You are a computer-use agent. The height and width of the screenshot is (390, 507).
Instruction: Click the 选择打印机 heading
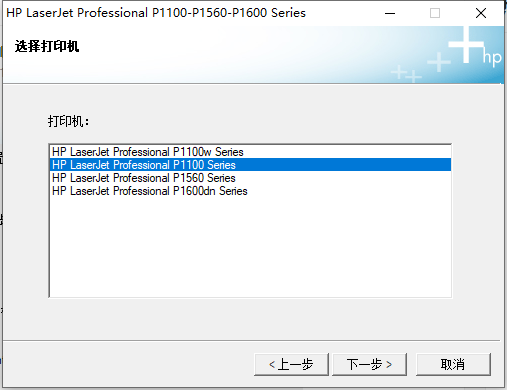click(47, 46)
